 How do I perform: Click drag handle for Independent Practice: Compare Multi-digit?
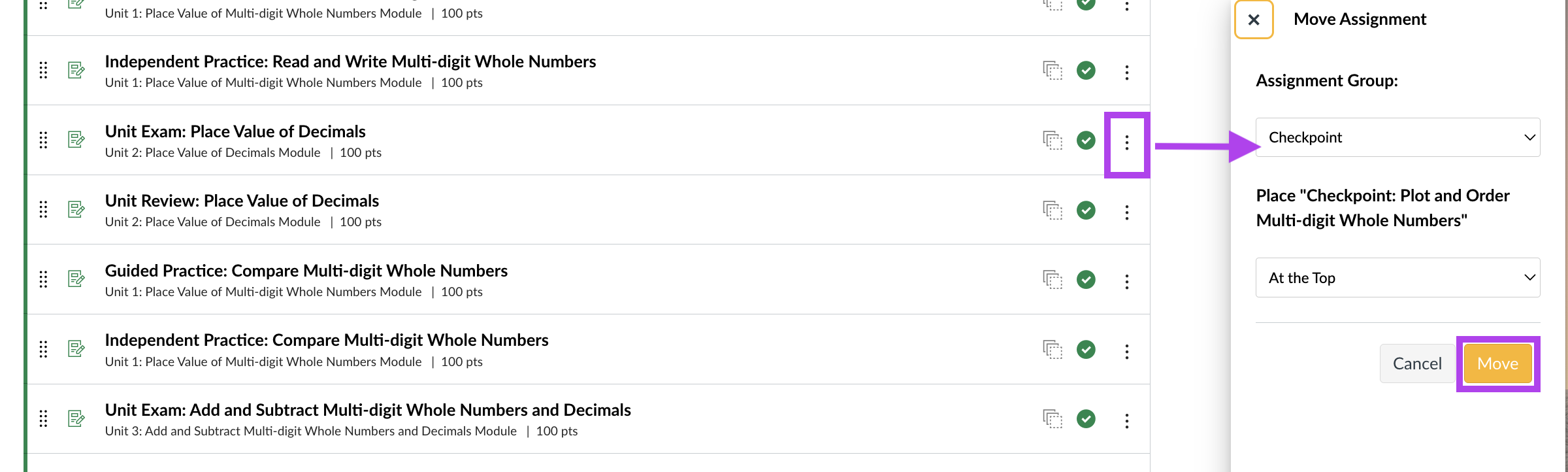coord(43,349)
